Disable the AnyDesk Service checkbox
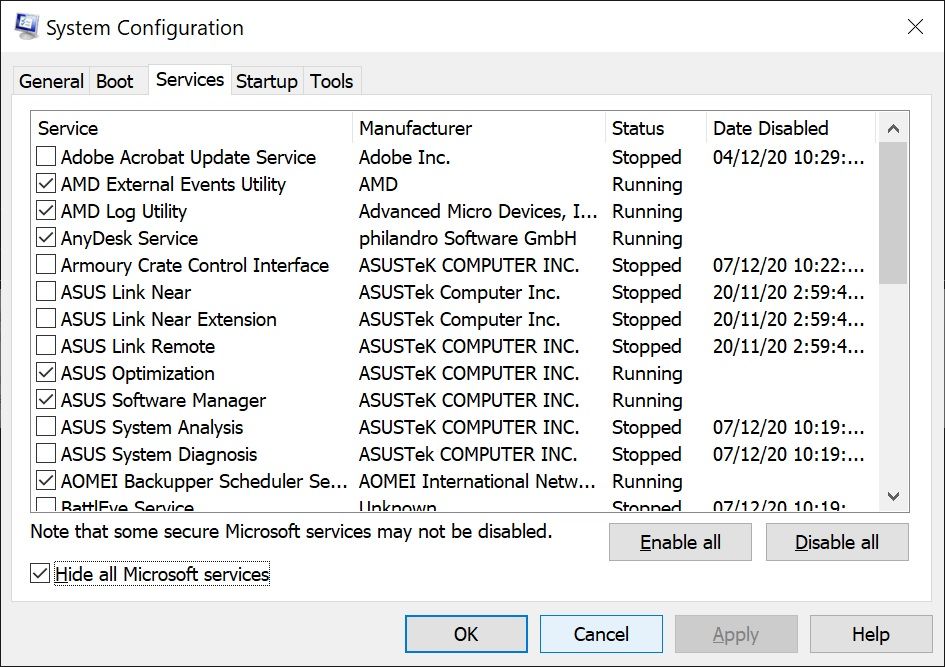 46,238
